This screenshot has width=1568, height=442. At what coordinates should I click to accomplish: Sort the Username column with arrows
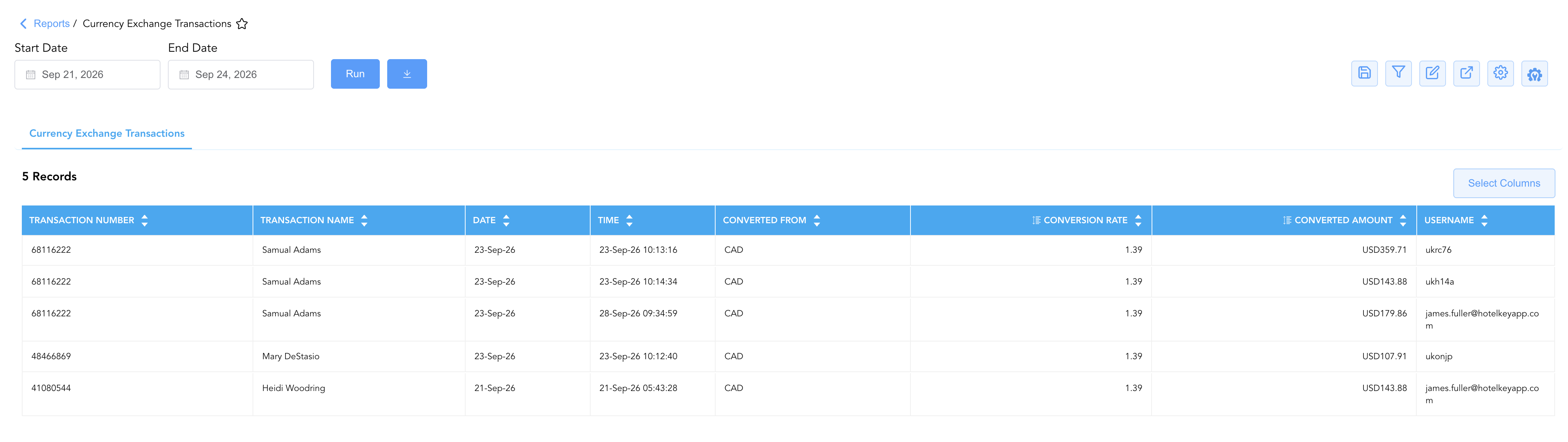tap(1485, 220)
